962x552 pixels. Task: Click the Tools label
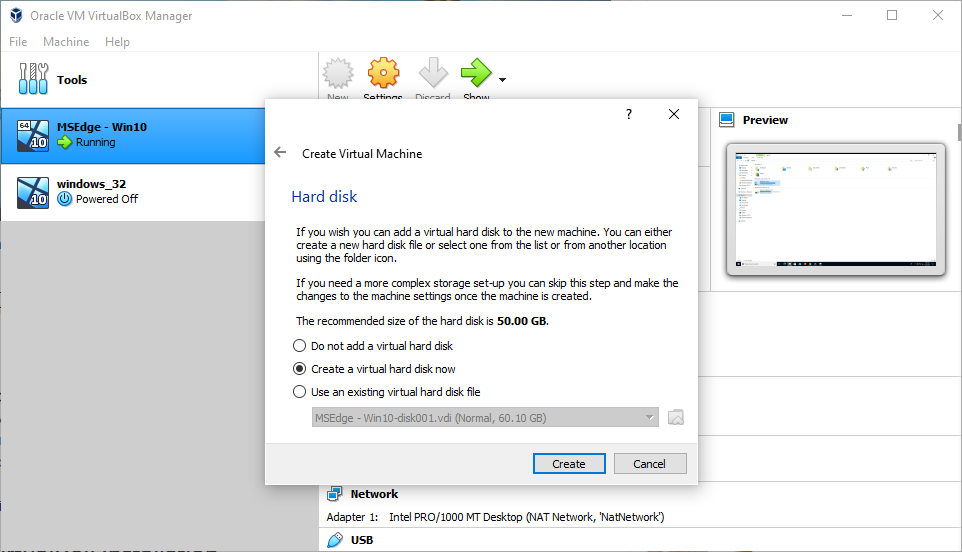[72, 80]
